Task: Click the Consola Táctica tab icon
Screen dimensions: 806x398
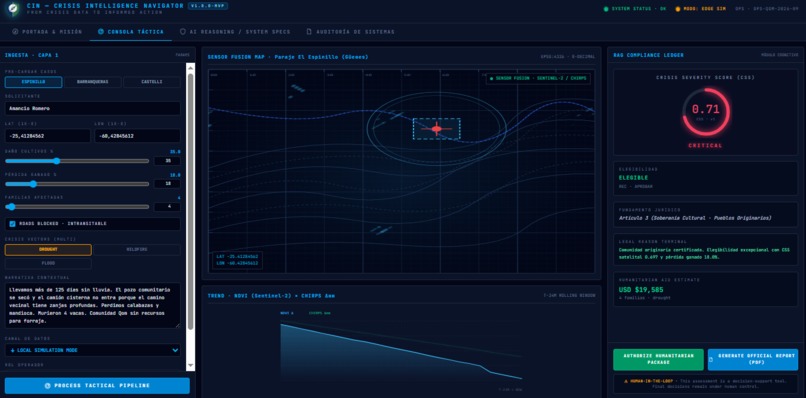Action: pyautogui.click(x=101, y=32)
